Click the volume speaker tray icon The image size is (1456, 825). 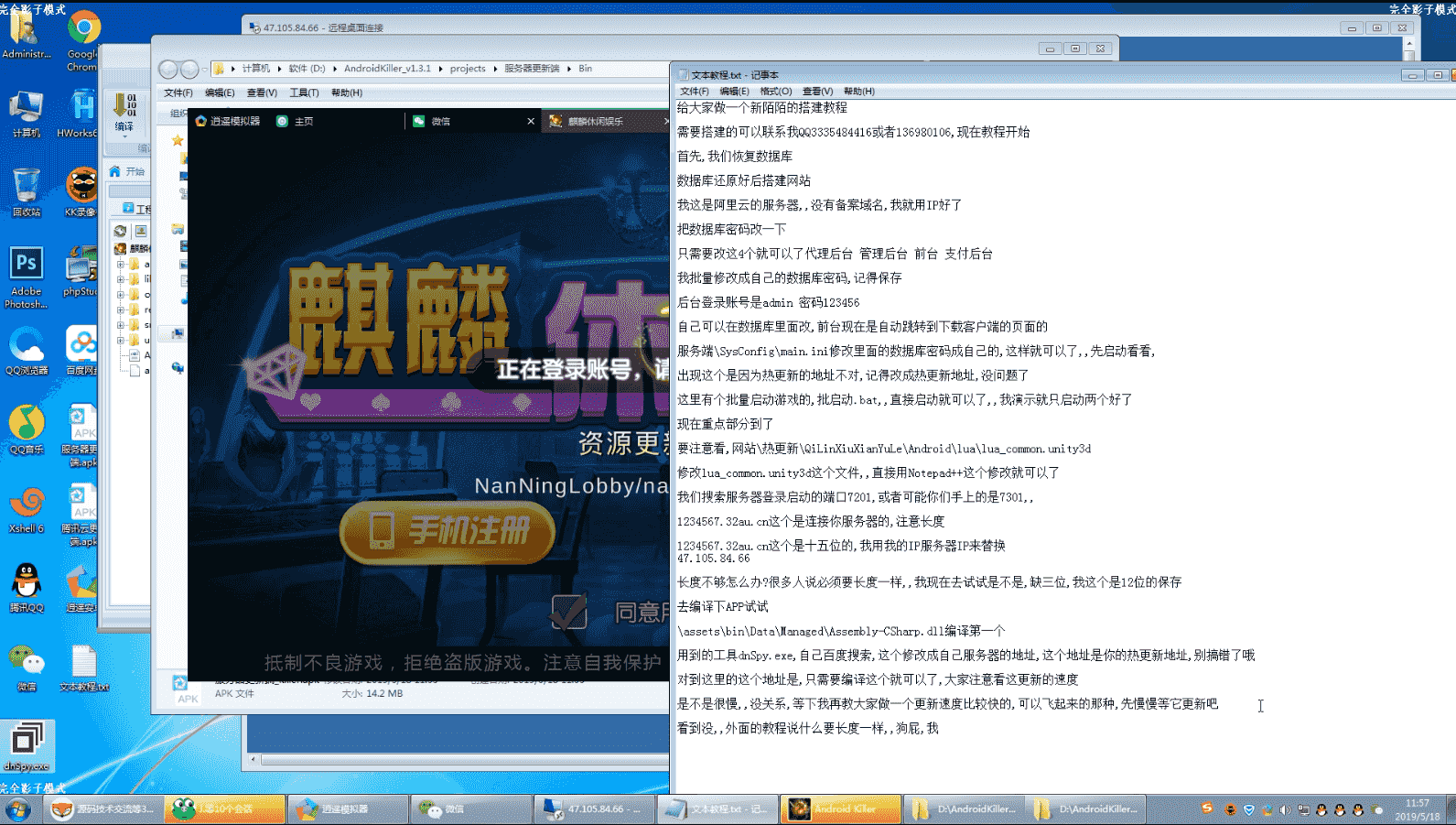[x=1285, y=809]
